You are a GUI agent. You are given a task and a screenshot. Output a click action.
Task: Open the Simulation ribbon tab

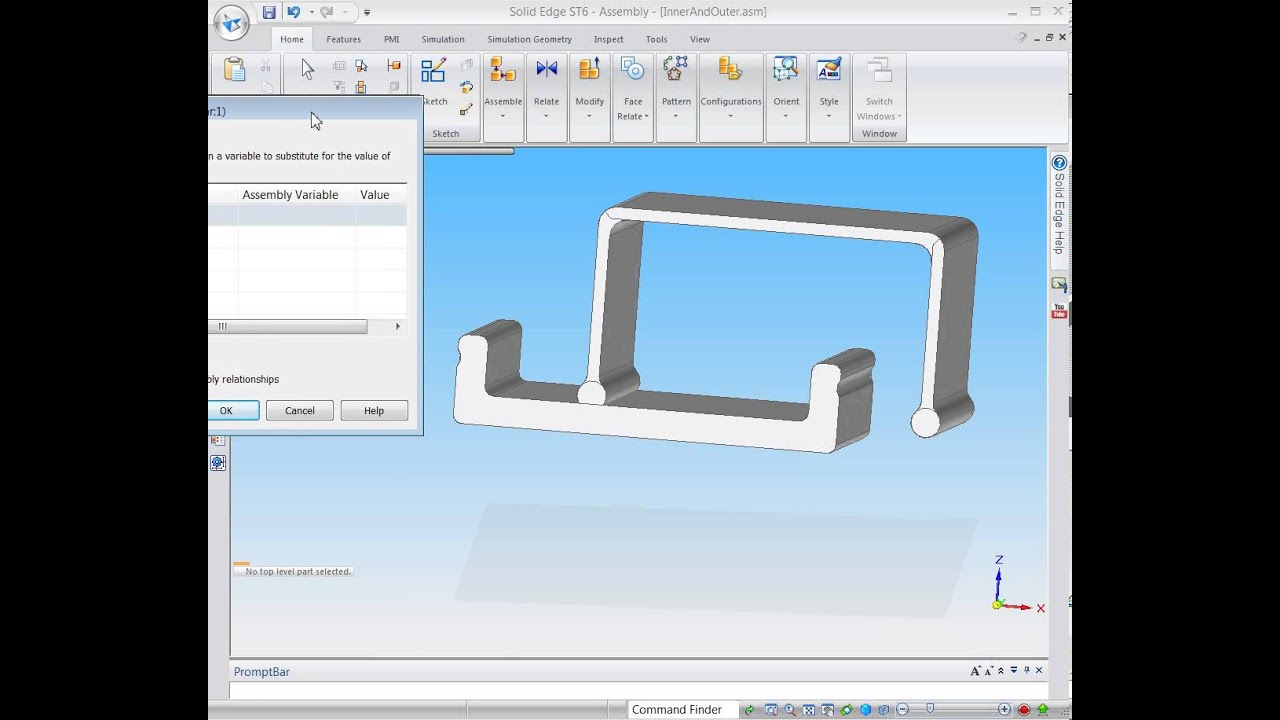443,39
